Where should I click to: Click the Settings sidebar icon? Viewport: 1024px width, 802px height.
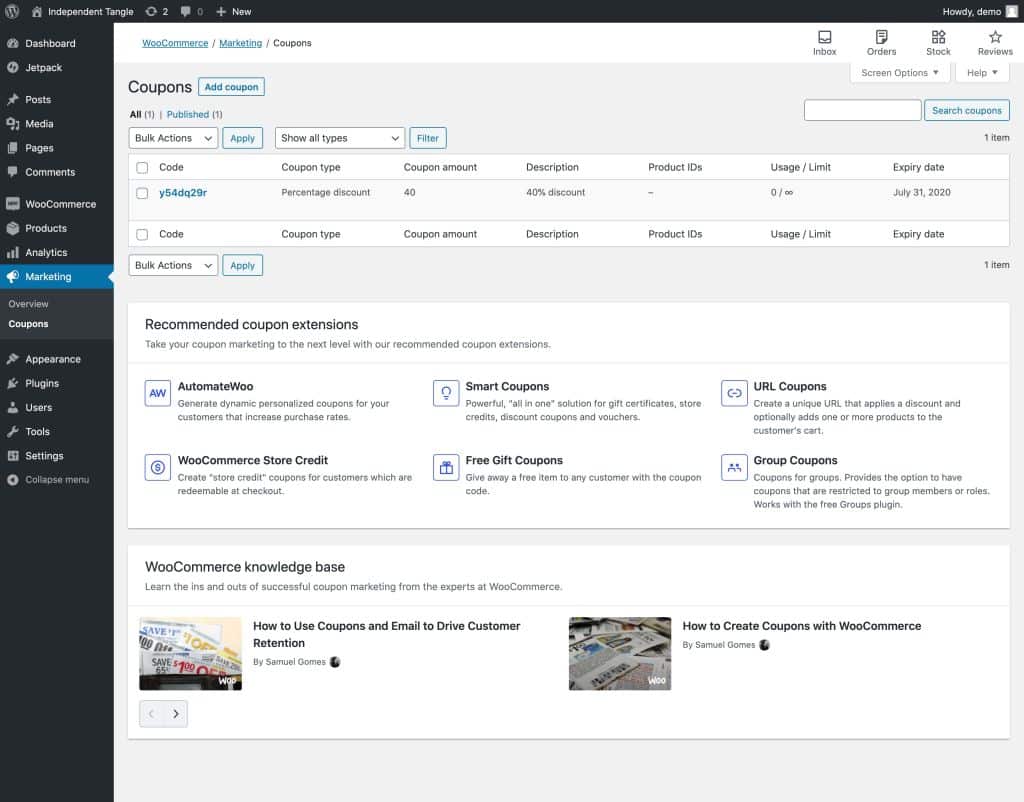pyautogui.click(x=12, y=455)
